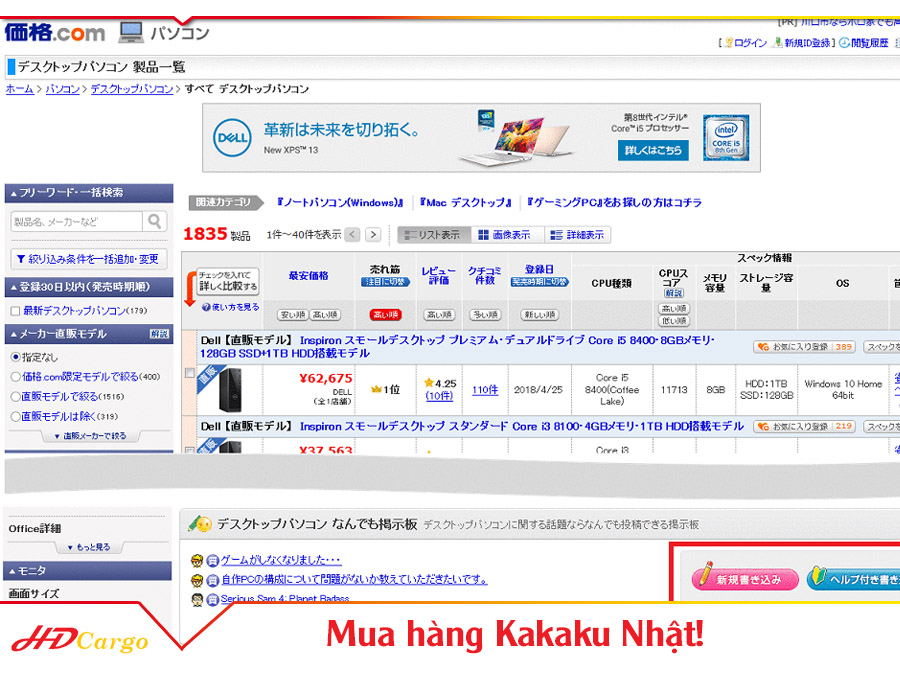Click the レビュー評価 column header
This screenshot has width=900, height=675.
click(x=439, y=275)
